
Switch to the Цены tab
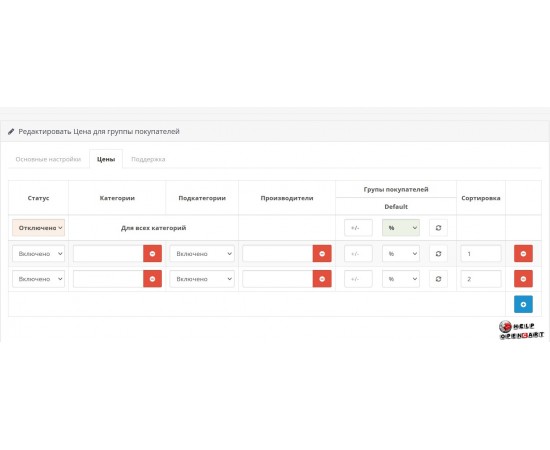106,159
